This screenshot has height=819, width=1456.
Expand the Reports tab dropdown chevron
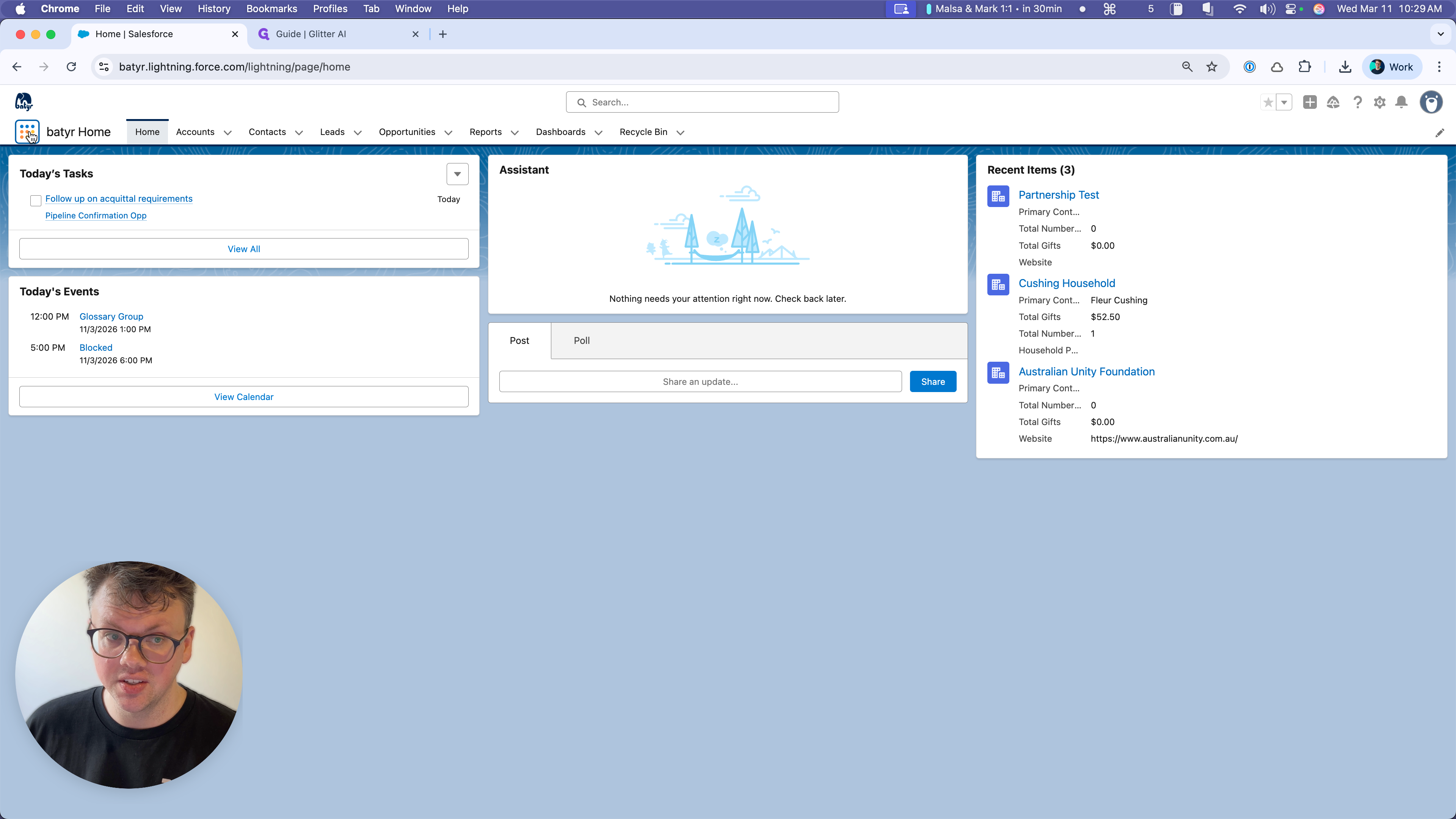point(515,133)
